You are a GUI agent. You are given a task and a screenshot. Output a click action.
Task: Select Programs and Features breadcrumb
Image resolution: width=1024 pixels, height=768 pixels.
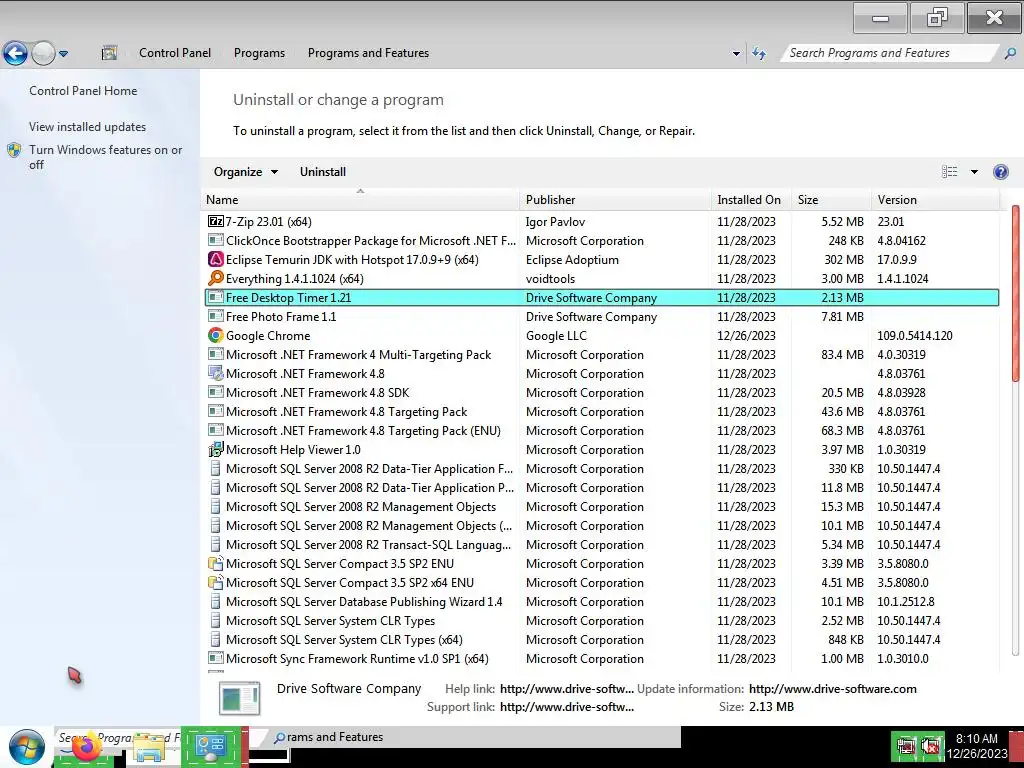pyautogui.click(x=368, y=53)
